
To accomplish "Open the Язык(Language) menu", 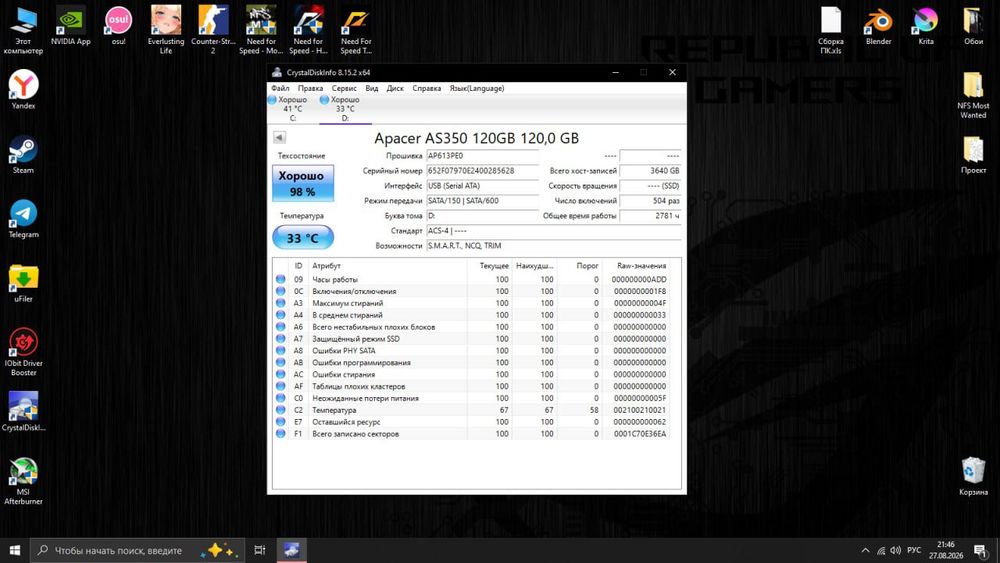I will click(x=476, y=88).
